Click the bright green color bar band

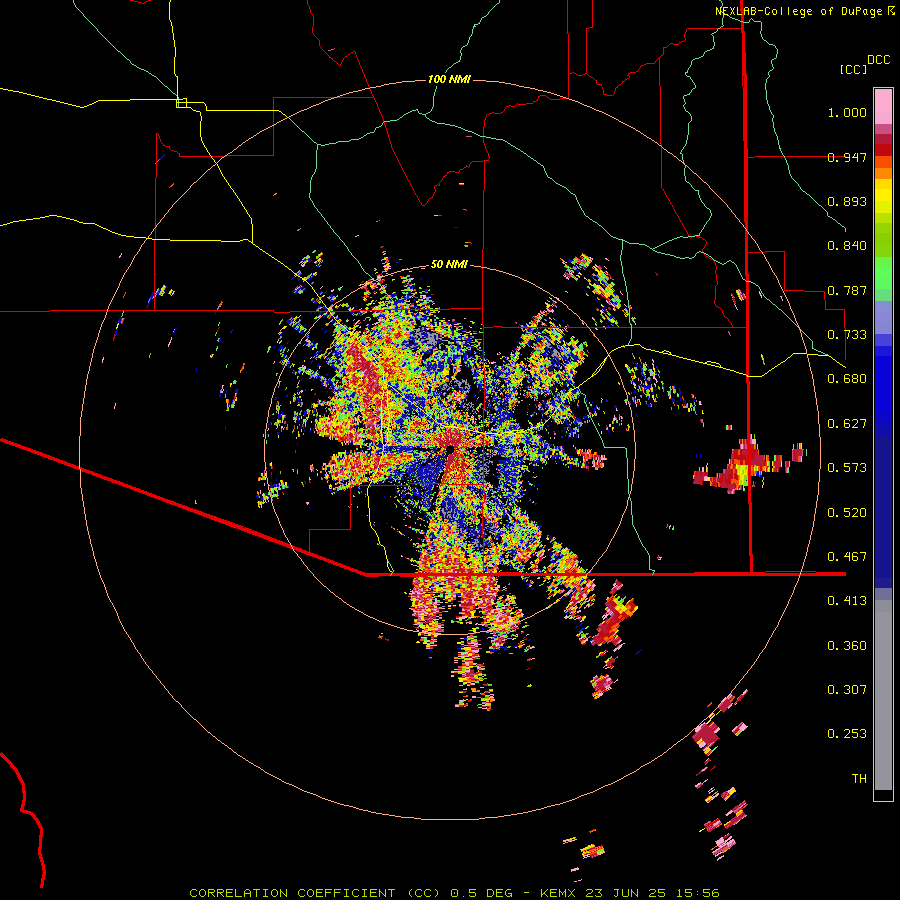coord(883,273)
